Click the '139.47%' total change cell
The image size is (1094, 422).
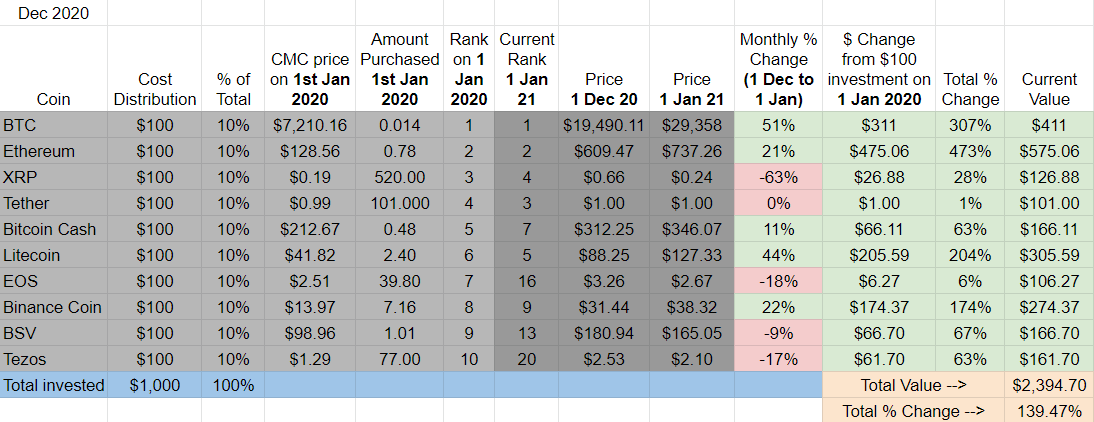point(1050,410)
